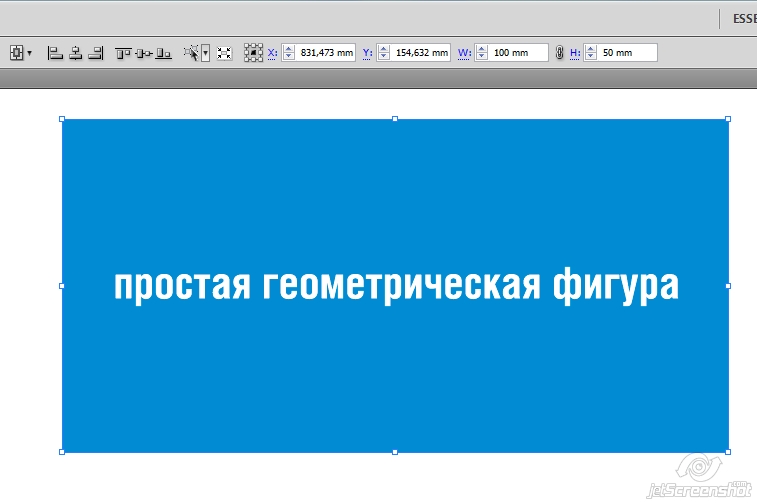
Task: Toggle Constrain Width and Height Proportions link
Action: (x=559, y=53)
